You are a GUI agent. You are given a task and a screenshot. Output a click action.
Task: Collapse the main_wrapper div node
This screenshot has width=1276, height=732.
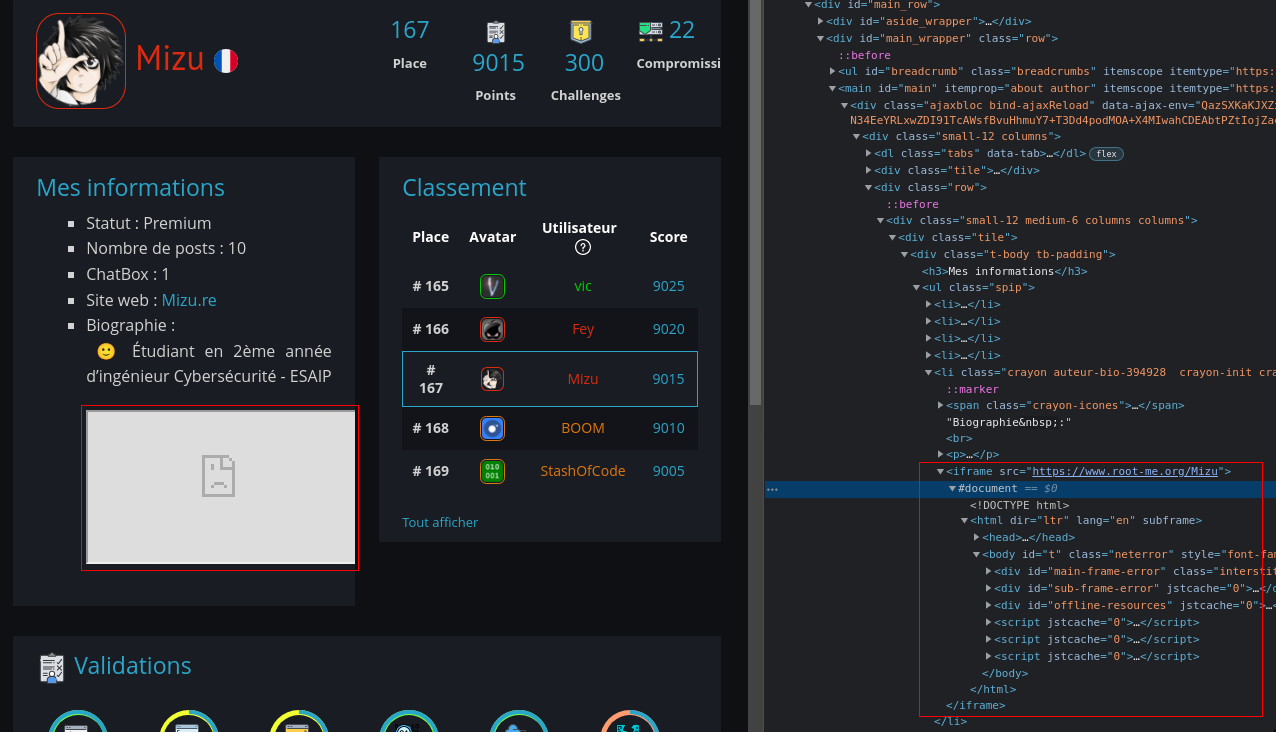821,38
